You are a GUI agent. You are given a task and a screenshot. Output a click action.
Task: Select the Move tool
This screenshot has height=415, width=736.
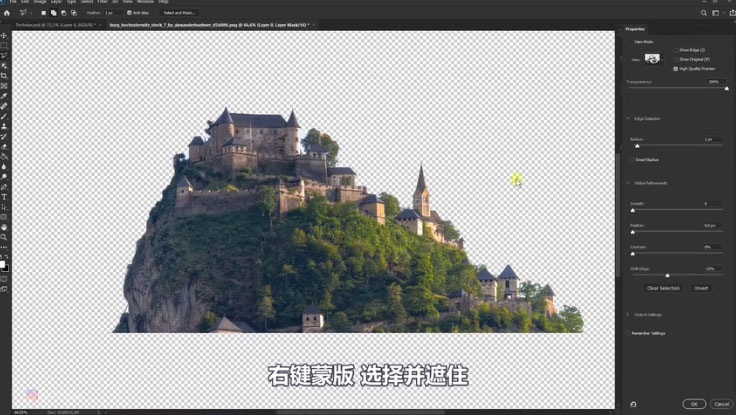[x=4, y=36]
